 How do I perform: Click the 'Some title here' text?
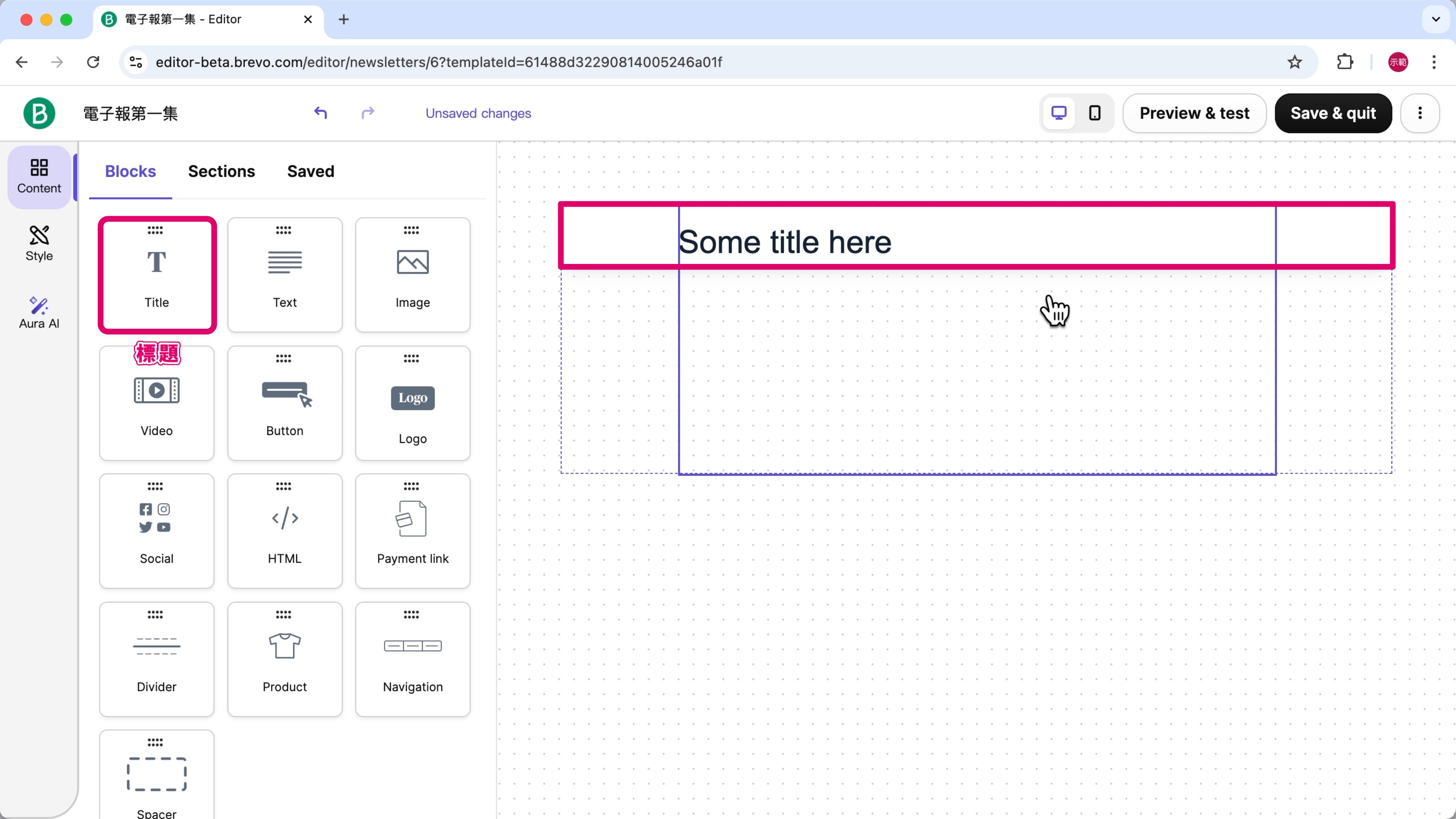pyautogui.click(x=784, y=242)
